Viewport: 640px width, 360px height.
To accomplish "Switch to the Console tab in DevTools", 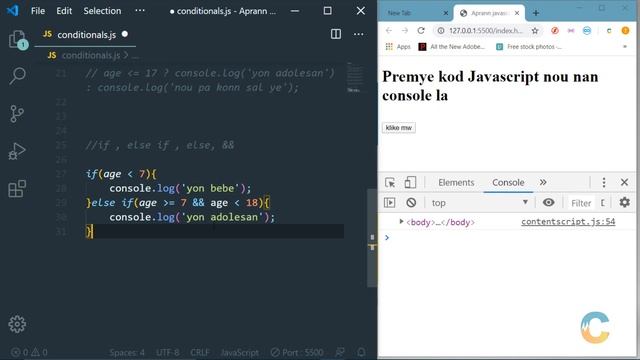I will [508, 182].
